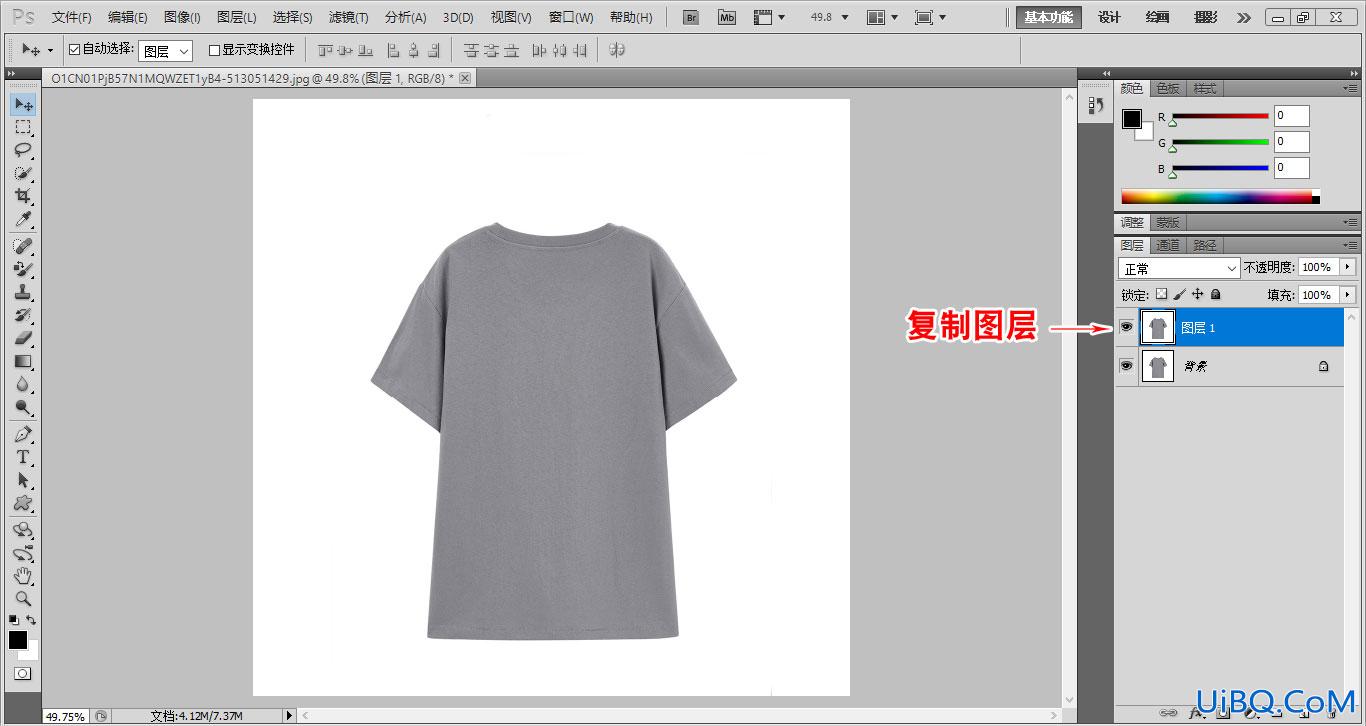Select the 3D Object Rotate tool

point(23,530)
